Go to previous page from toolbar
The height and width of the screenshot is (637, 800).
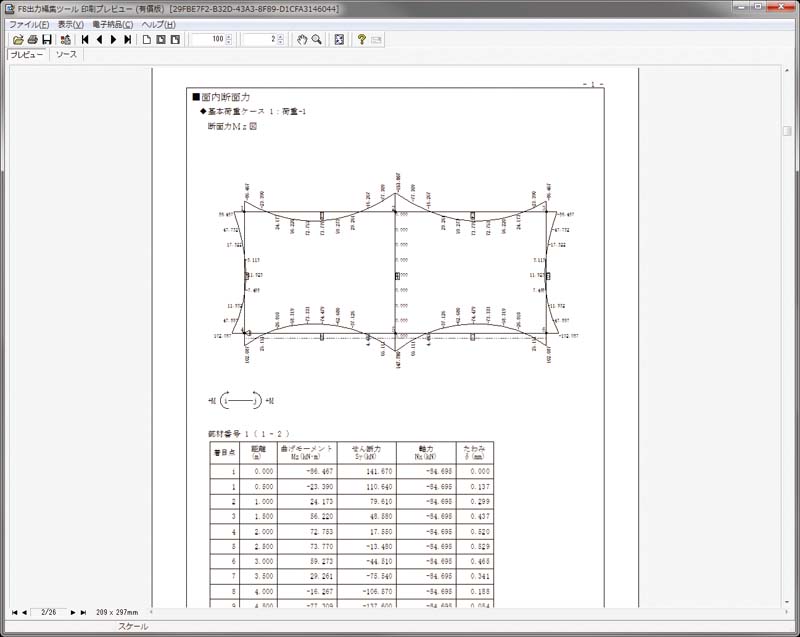99,39
